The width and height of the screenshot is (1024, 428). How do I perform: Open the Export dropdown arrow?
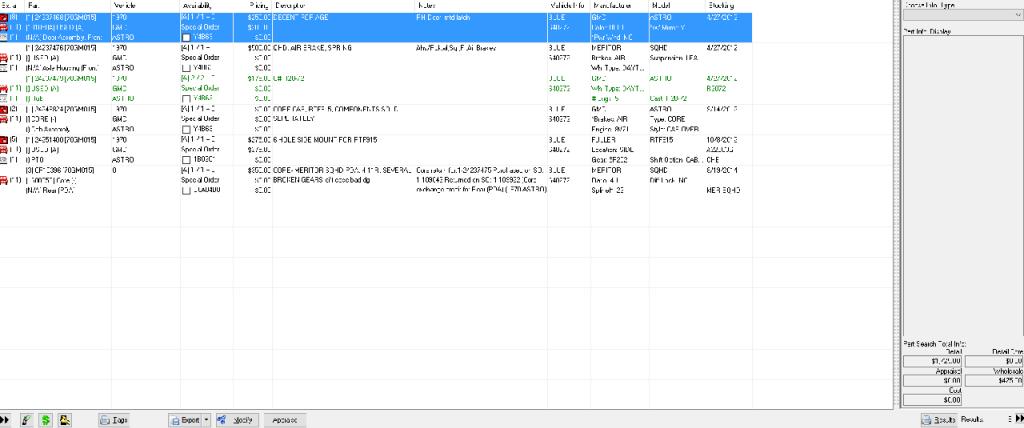[207, 420]
